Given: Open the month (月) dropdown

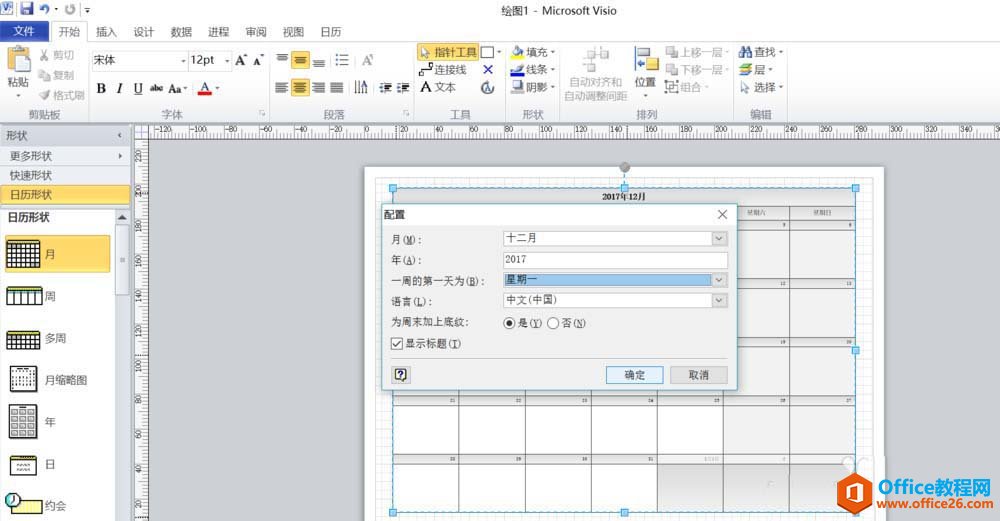Looking at the screenshot, I should pos(719,239).
